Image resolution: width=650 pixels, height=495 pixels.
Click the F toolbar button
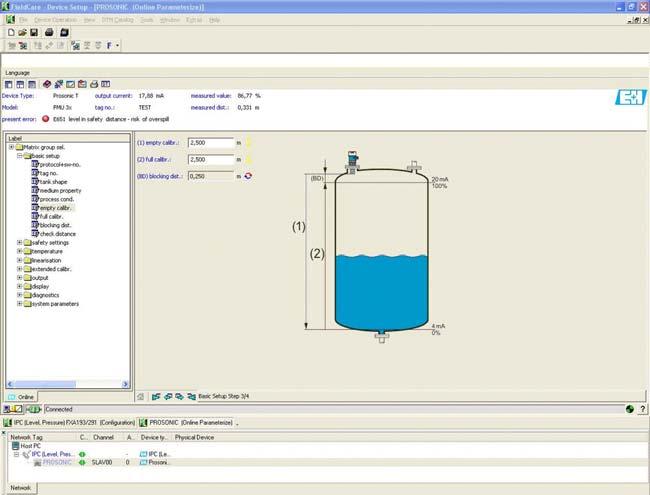(109, 46)
